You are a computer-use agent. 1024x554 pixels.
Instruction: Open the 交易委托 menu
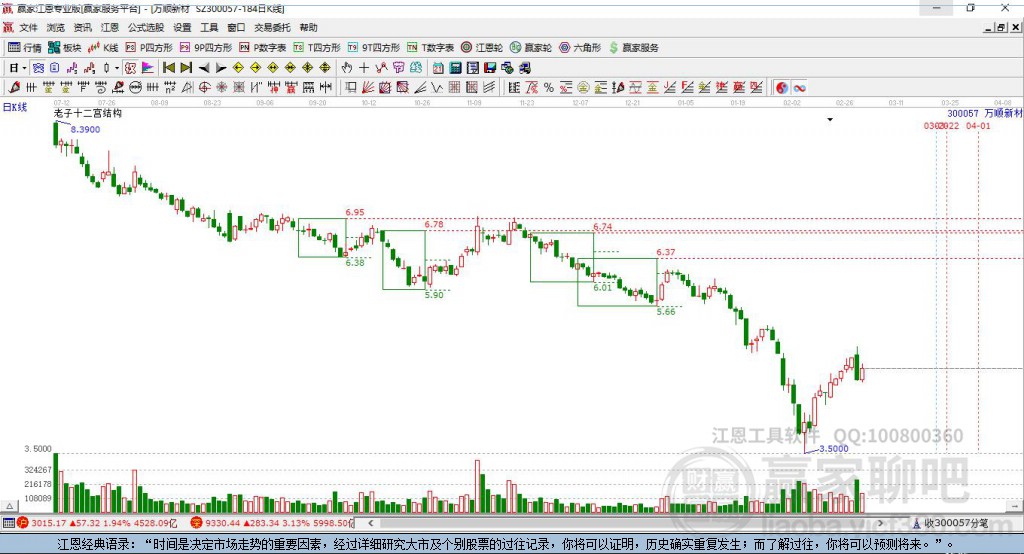point(272,27)
